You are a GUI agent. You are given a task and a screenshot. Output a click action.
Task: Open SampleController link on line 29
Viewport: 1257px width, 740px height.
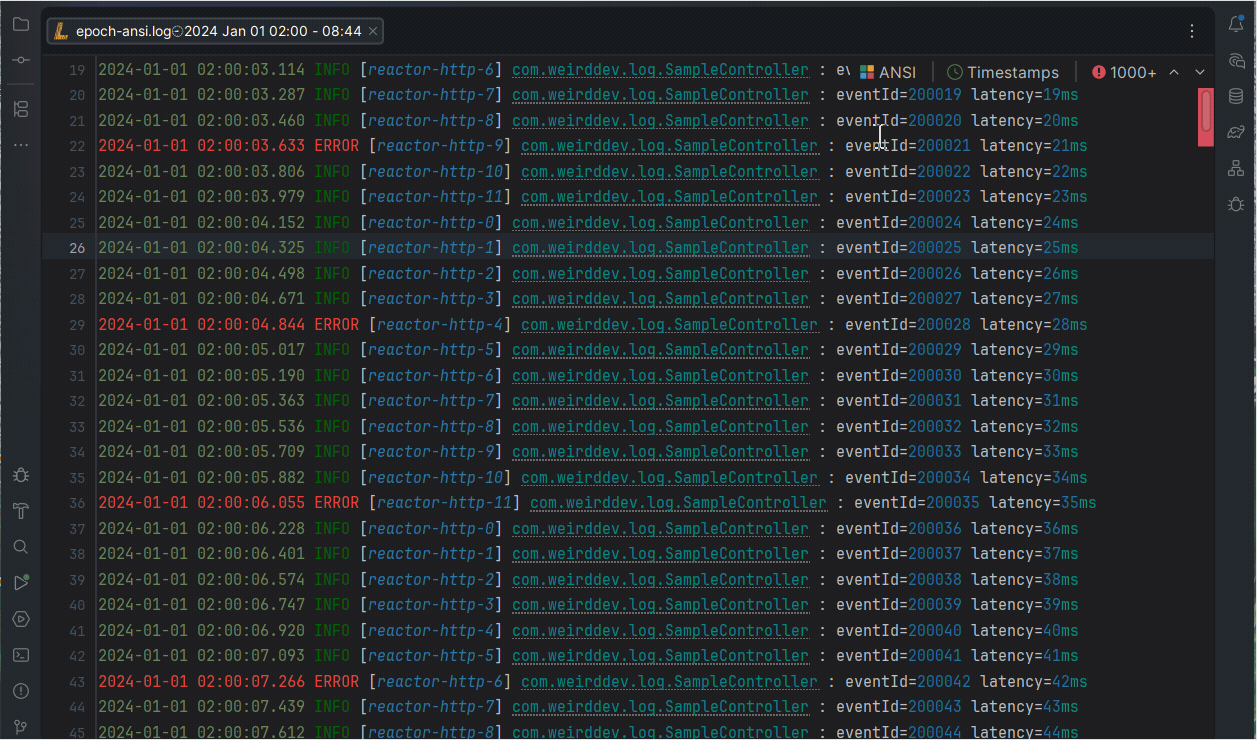coord(669,324)
